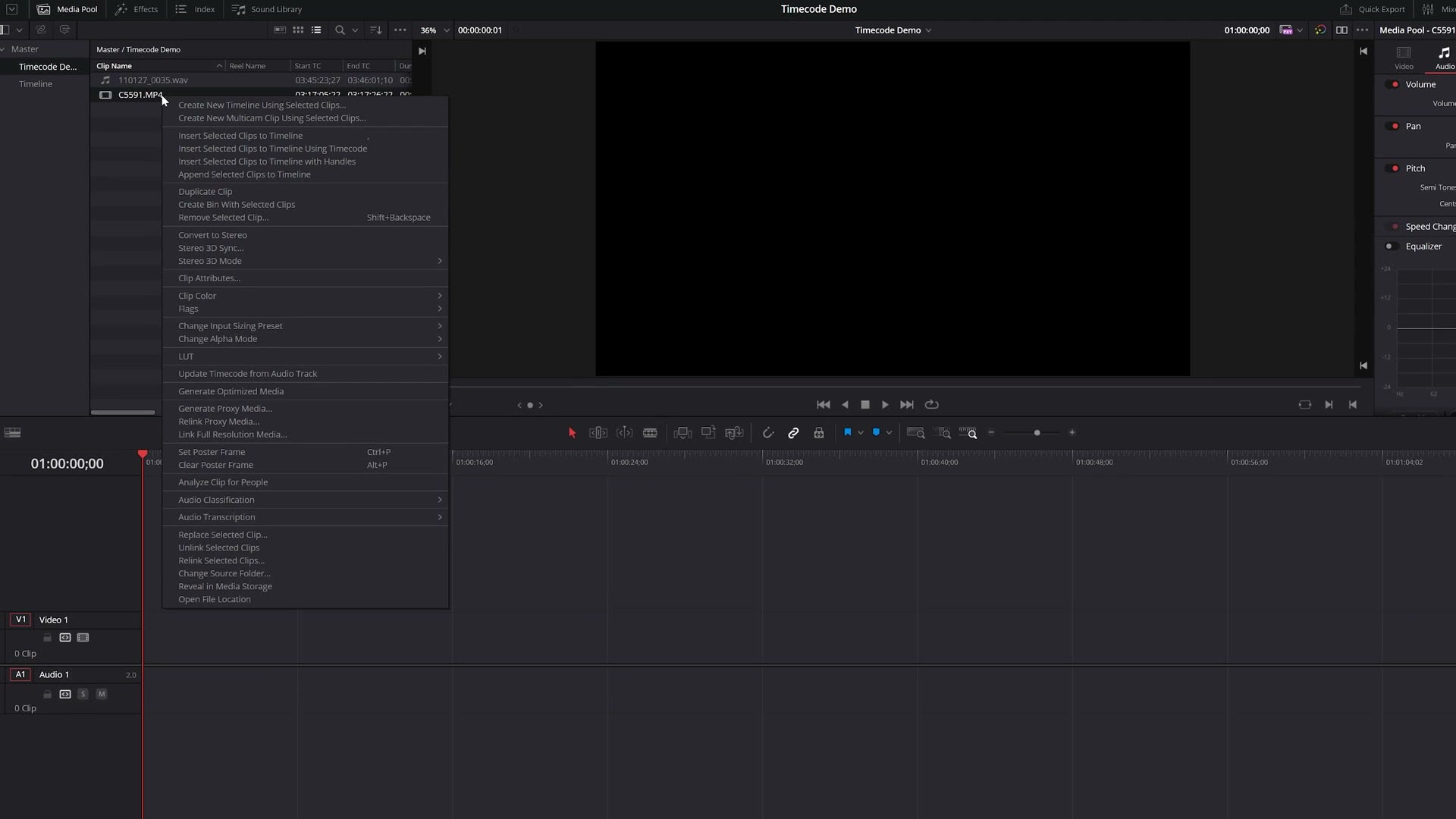The image size is (1456, 819).
Task: Switch media pool to thumbnail view
Action: click(298, 30)
